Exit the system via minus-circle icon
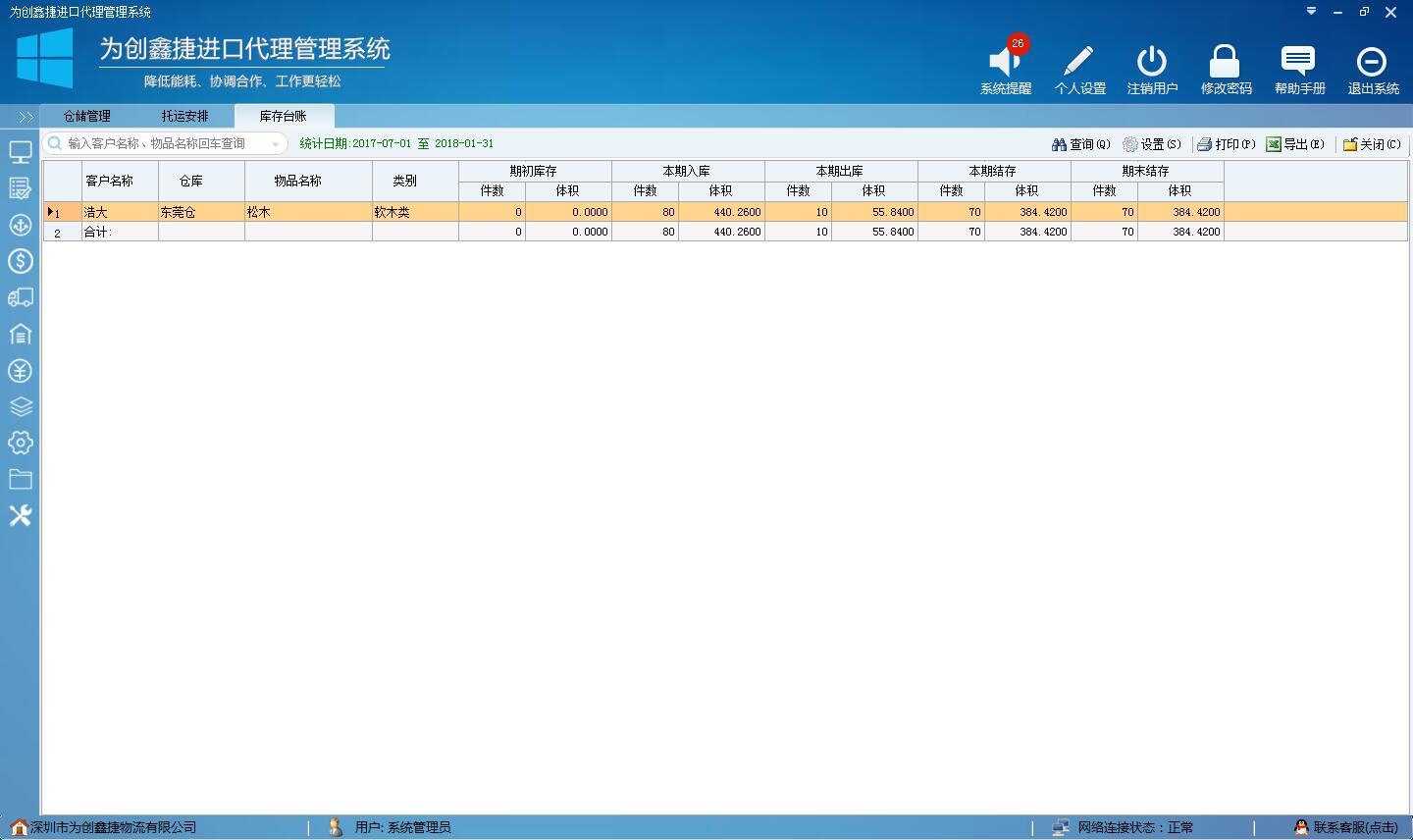The width and height of the screenshot is (1413, 840). point(1372,62)
